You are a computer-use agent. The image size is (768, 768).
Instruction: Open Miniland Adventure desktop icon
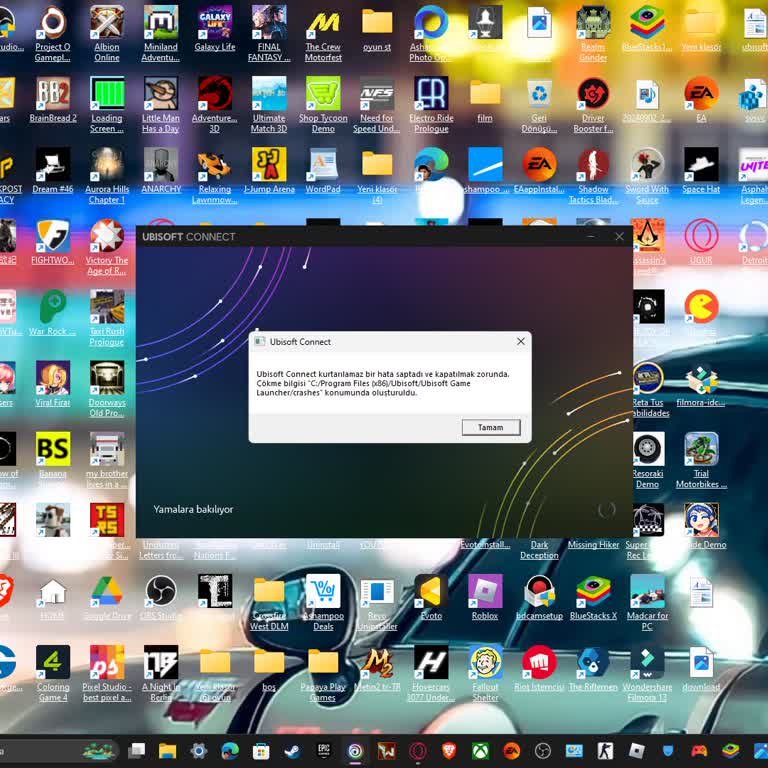(x=161, y=34)
